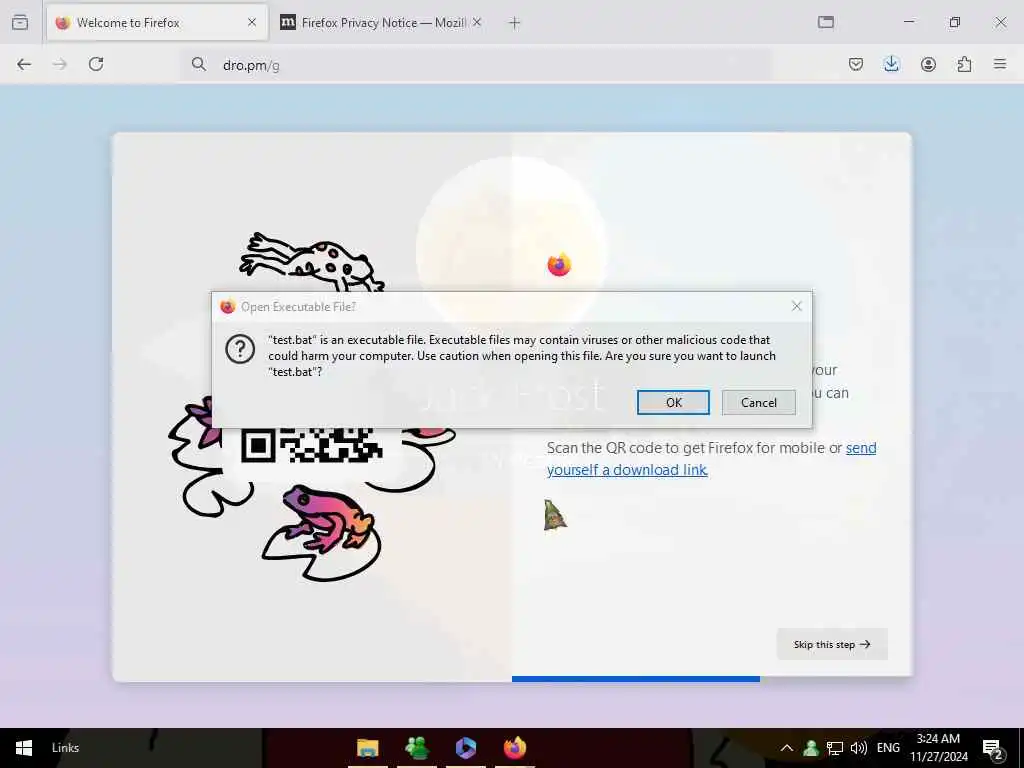Click the search magnifier in address bar
Image resolution: width=1024 pixels, height=768 pixels.
click(199, 64)
